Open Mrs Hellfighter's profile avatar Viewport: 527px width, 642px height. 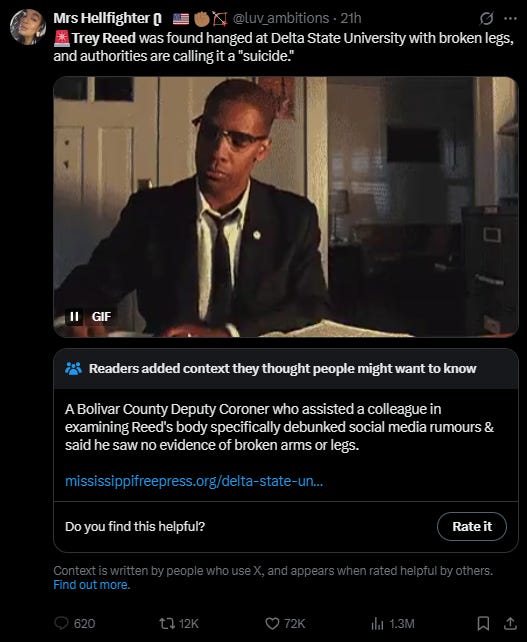coord(28,27)
